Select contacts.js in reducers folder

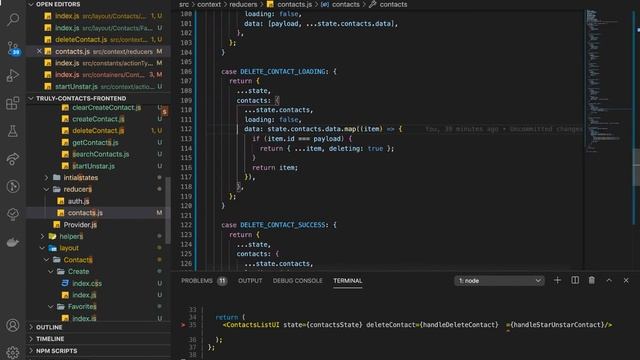[85, 213]
